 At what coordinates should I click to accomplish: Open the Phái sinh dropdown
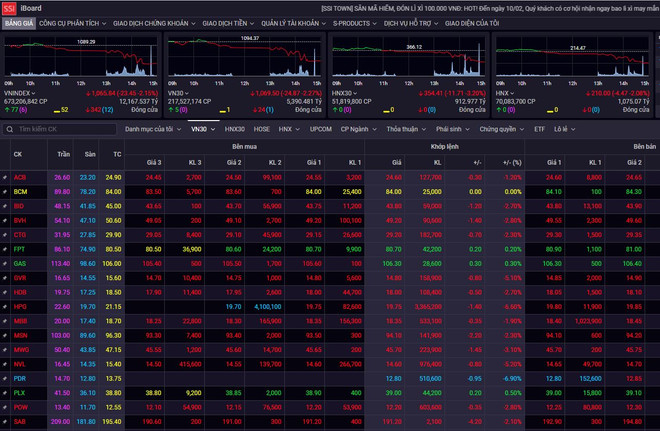click(455, 129)
